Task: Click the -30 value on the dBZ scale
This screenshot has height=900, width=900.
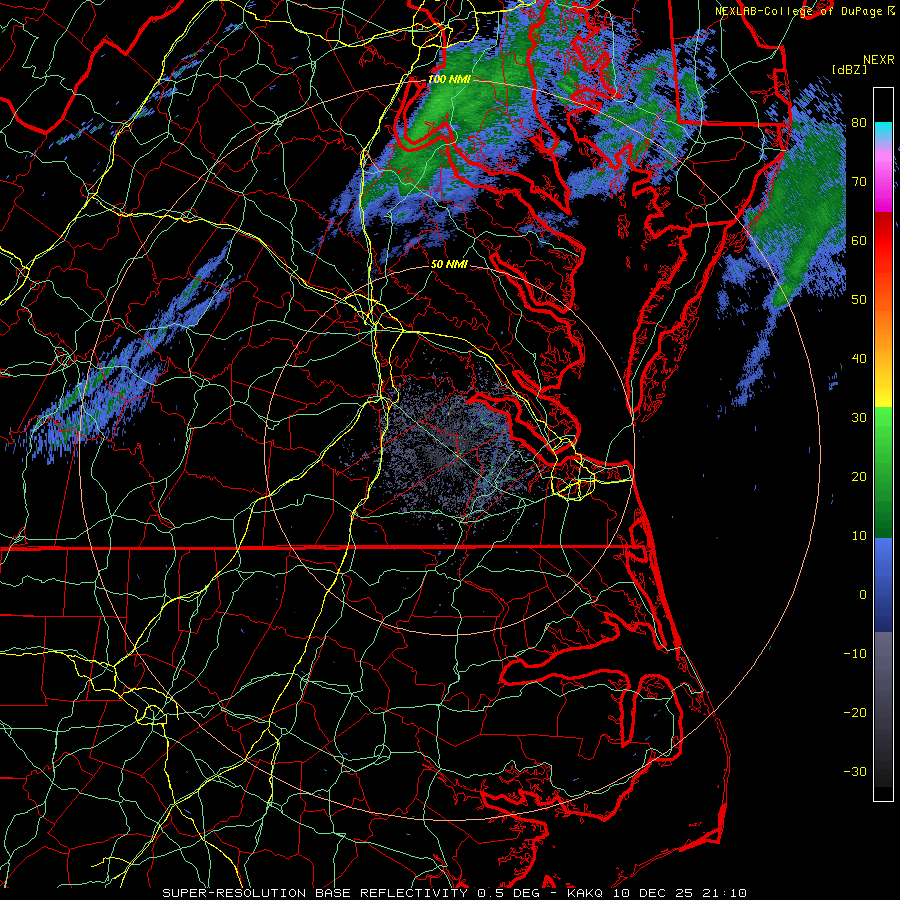Action: pos(855,771)
